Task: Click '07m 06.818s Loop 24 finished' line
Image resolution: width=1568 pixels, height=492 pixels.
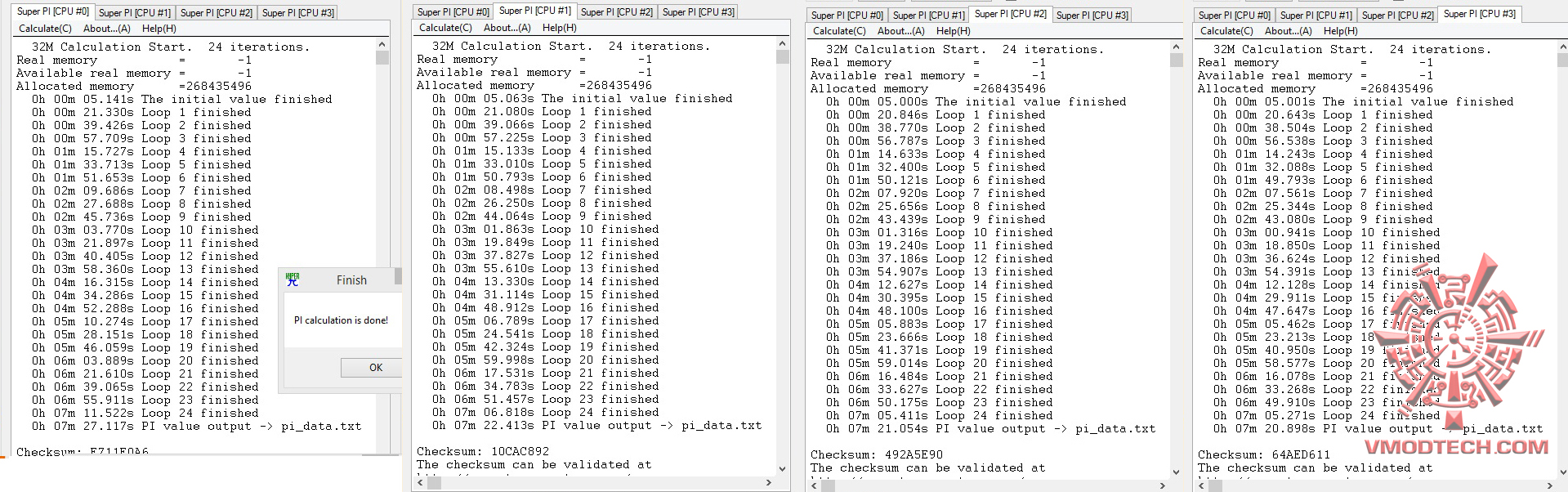Action: pos(545,412)
